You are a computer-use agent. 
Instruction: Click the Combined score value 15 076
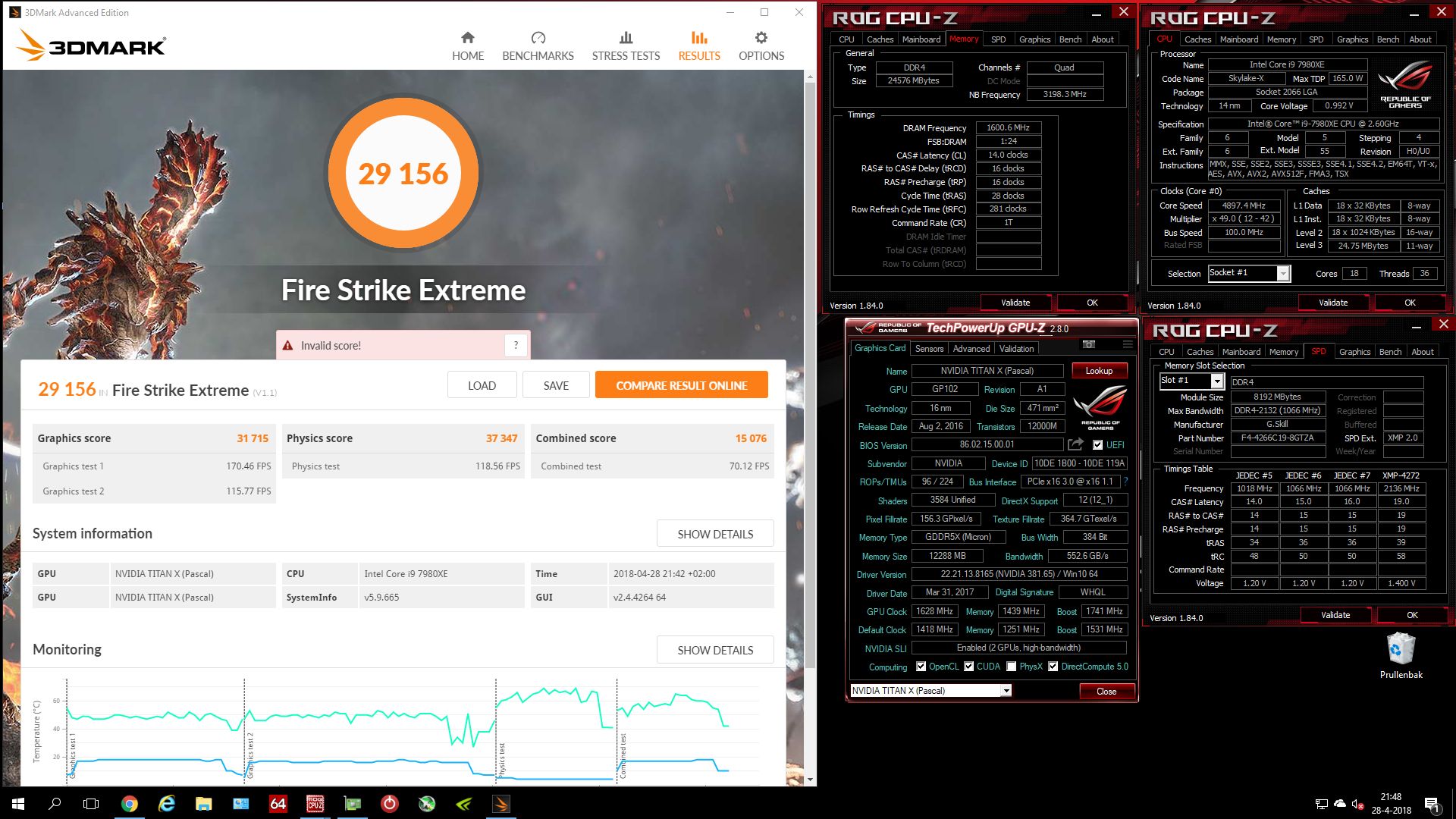tap(751, 438)
